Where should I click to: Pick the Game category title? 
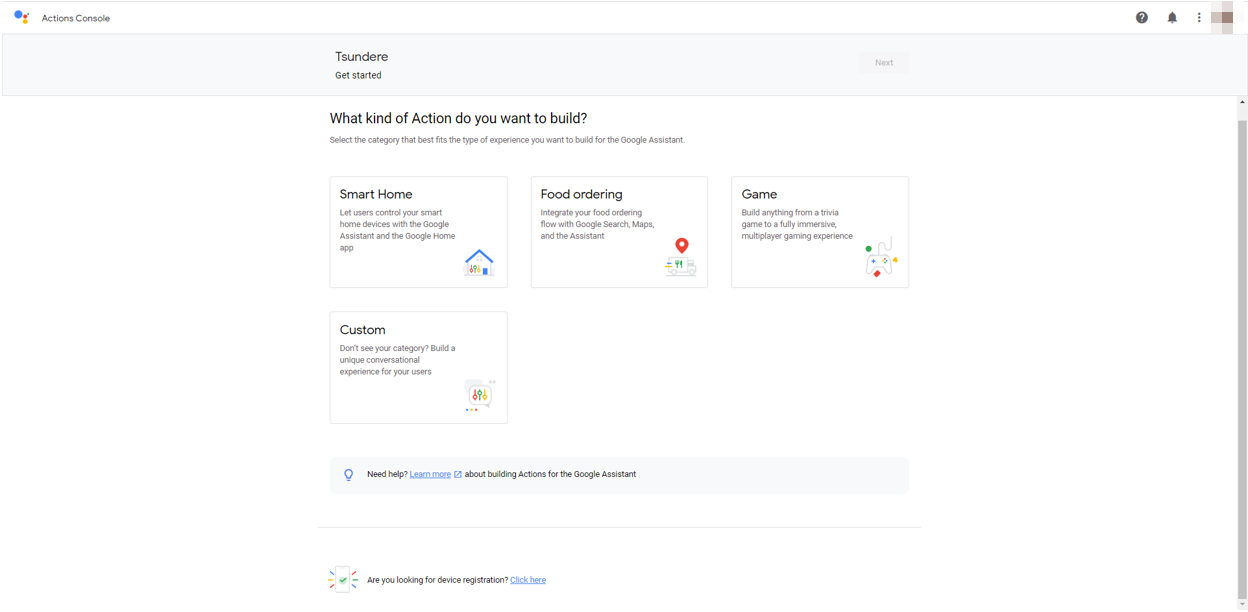click(x=759, y=194)
